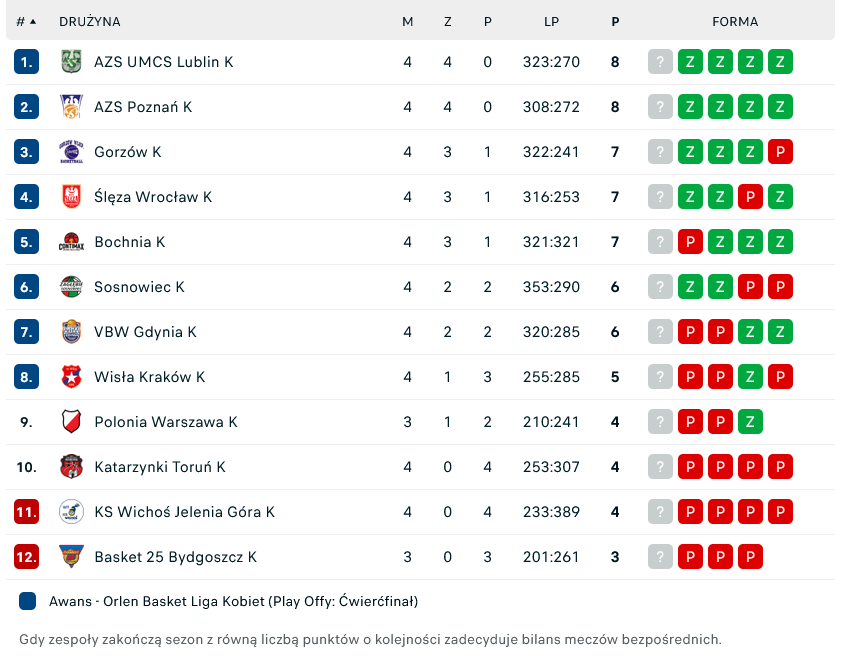Click the Gorzów team crest icon
The image size is (842, 661).
(x=71, y=152)
